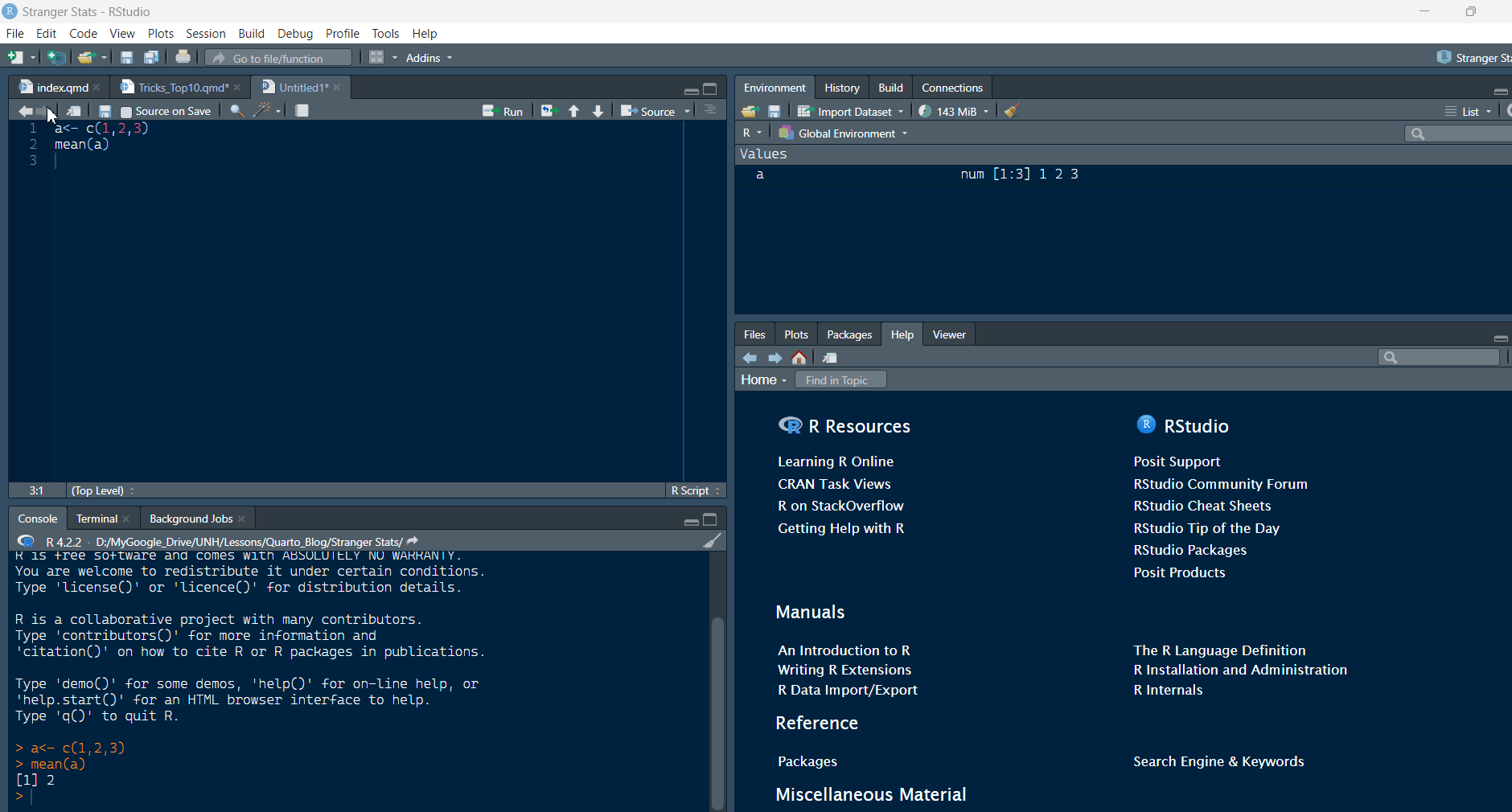Image resolution: width=1512 pixels, height=812 pixels.
Task: Open Find/Replace magnifier in editor
Action: [x=236, y=111]
